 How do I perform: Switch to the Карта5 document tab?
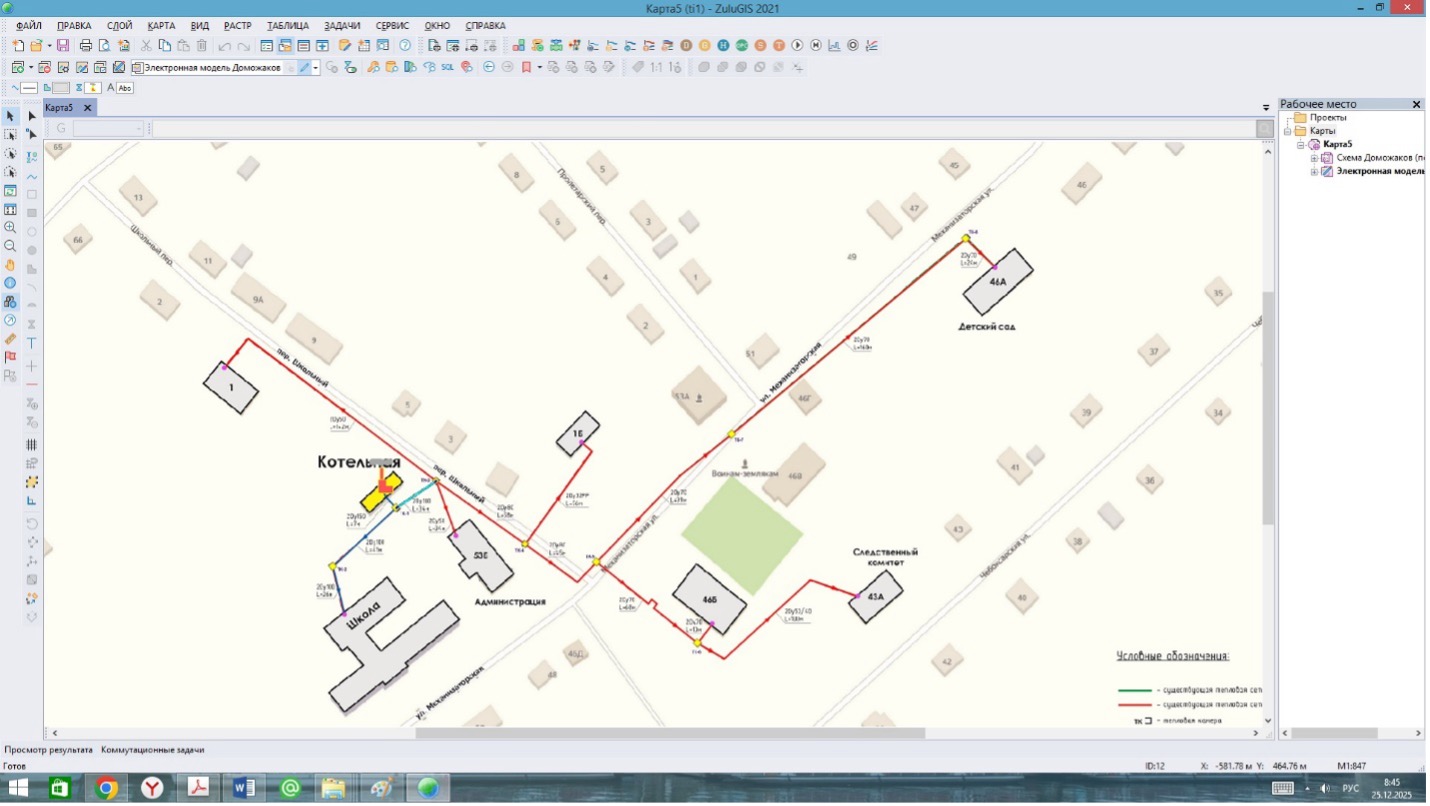click(x=59, y=108)
